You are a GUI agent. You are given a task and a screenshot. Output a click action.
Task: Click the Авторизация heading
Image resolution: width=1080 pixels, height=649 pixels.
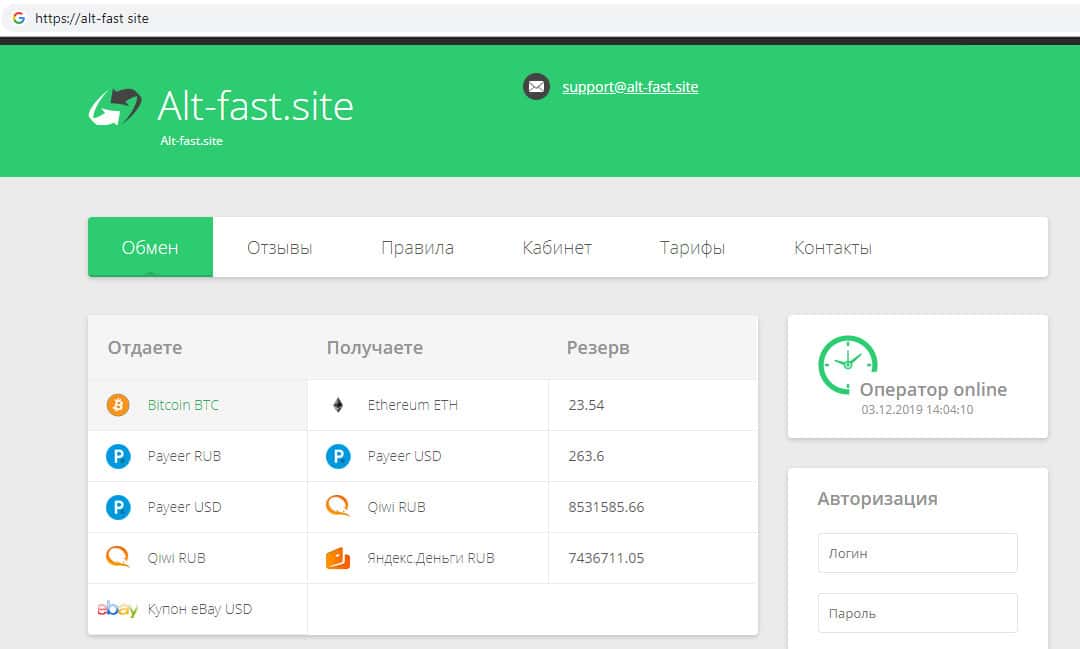click(878, 499)
